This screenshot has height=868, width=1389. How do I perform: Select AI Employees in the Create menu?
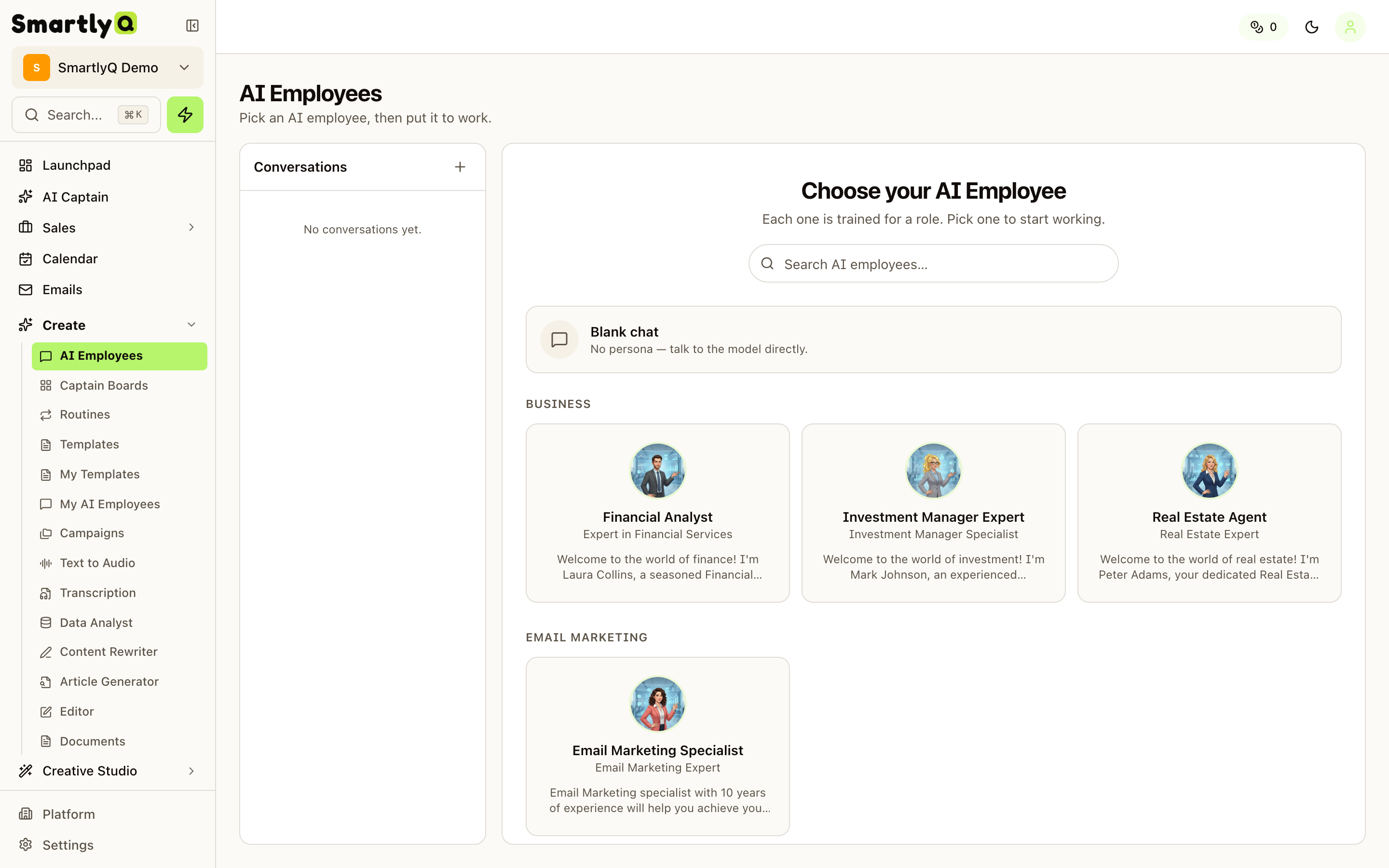pos(120,356)
